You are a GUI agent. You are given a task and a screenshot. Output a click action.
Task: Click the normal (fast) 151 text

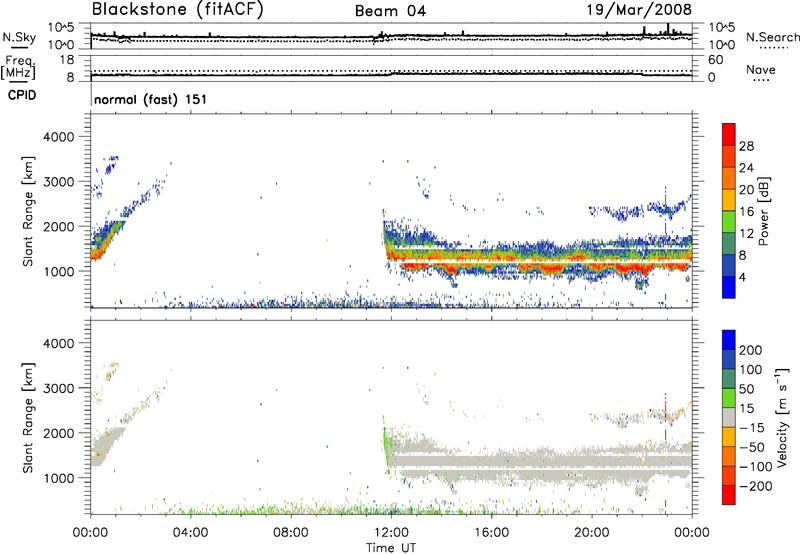151,99
